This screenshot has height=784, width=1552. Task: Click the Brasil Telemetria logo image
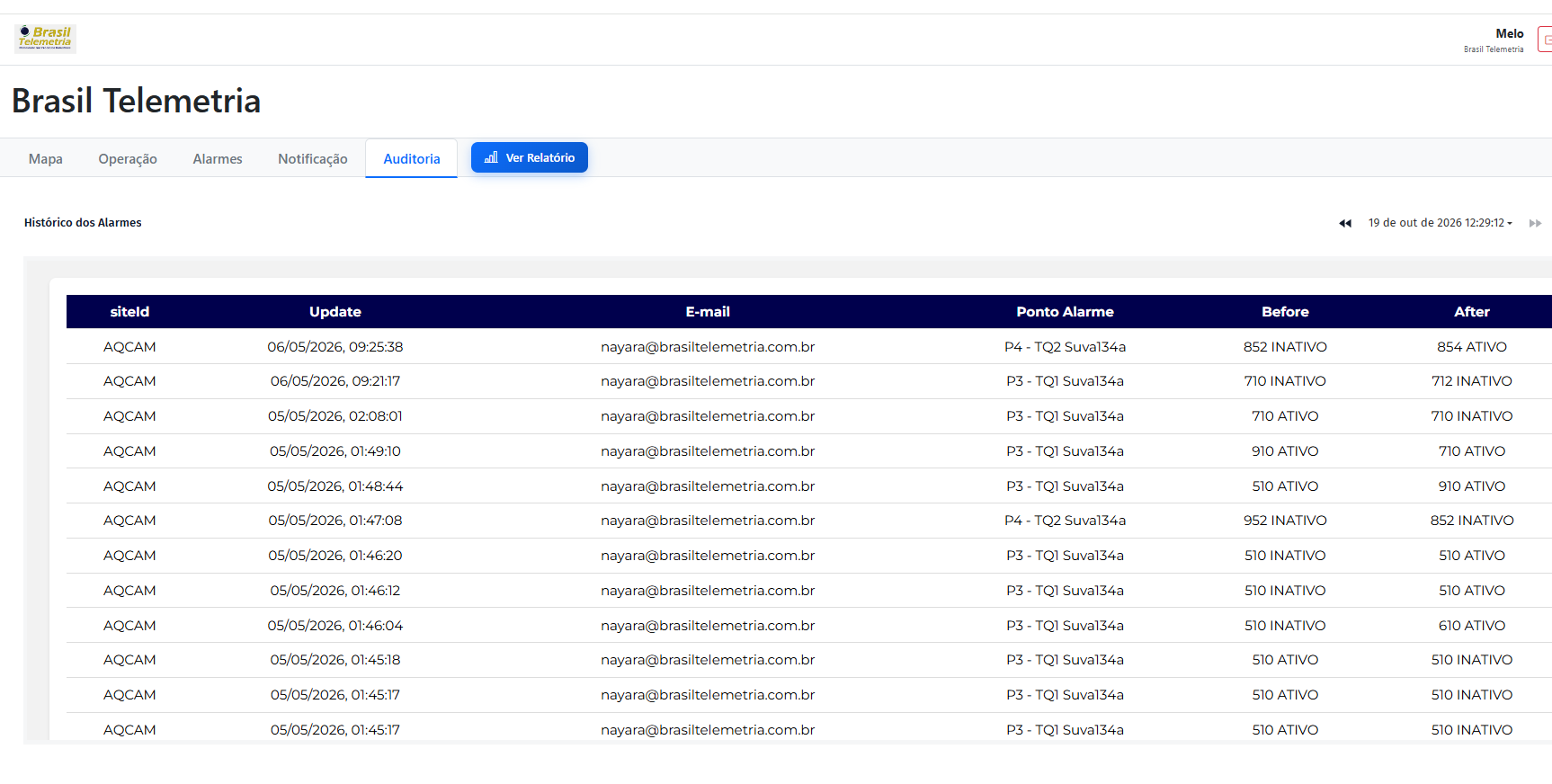tap(45, 39)
